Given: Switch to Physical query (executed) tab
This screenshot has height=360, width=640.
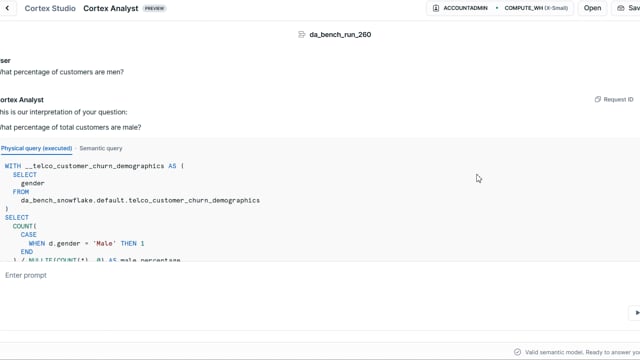Looking at the screenshot, I should click(36, 148).
